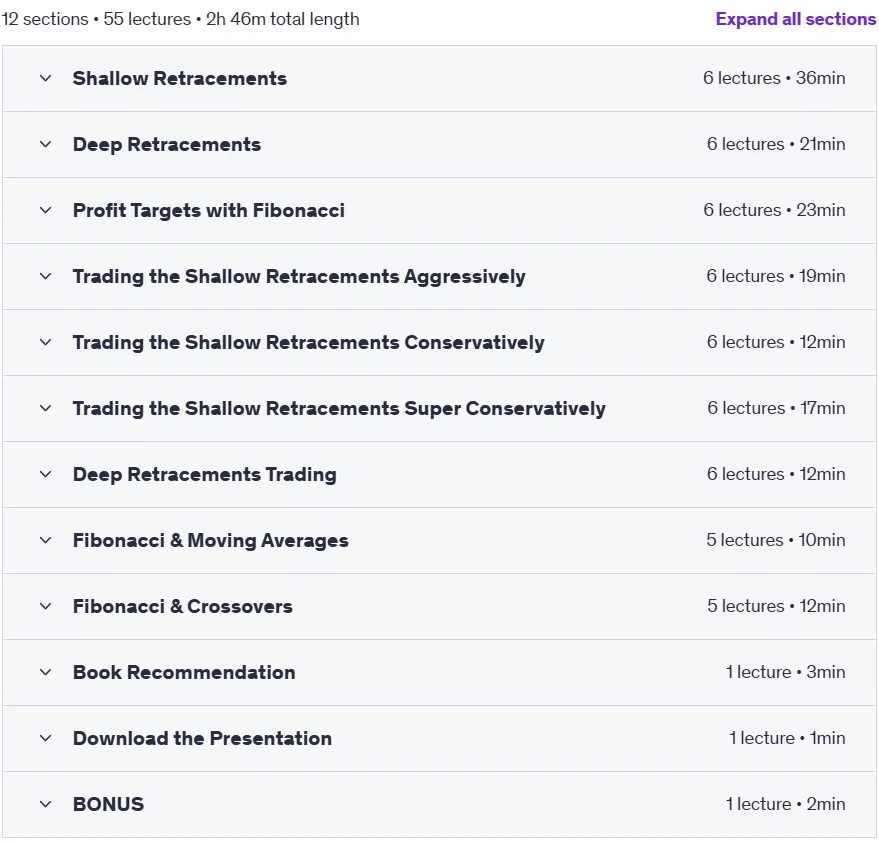The height and width of the screenshot is (841, 879).
Task: Select the Download the Presentation title
Action: click(202, 738)
